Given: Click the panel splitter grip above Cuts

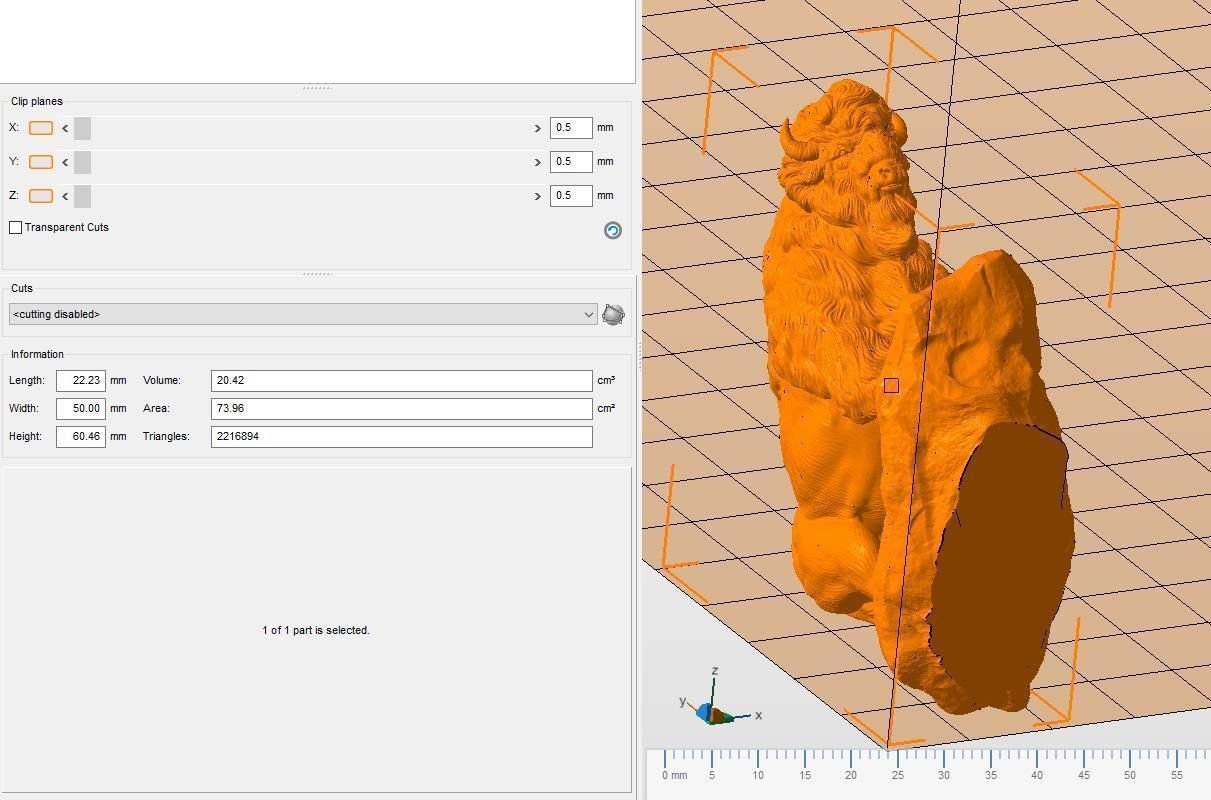Looking at the screenshot, I should (317, 274).
